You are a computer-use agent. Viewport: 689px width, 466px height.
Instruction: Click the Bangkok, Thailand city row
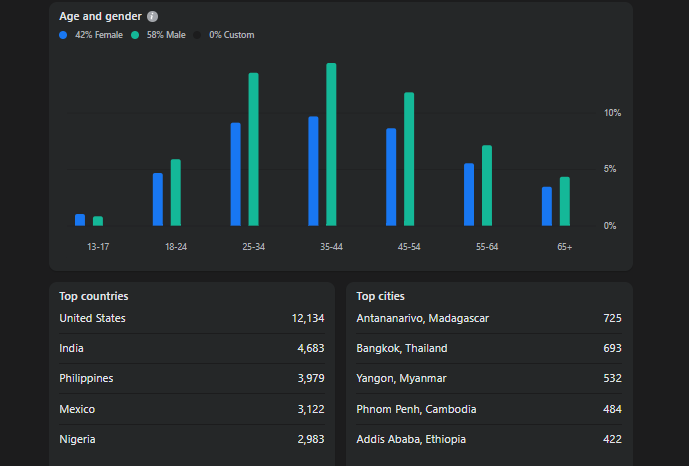point(488,348)
